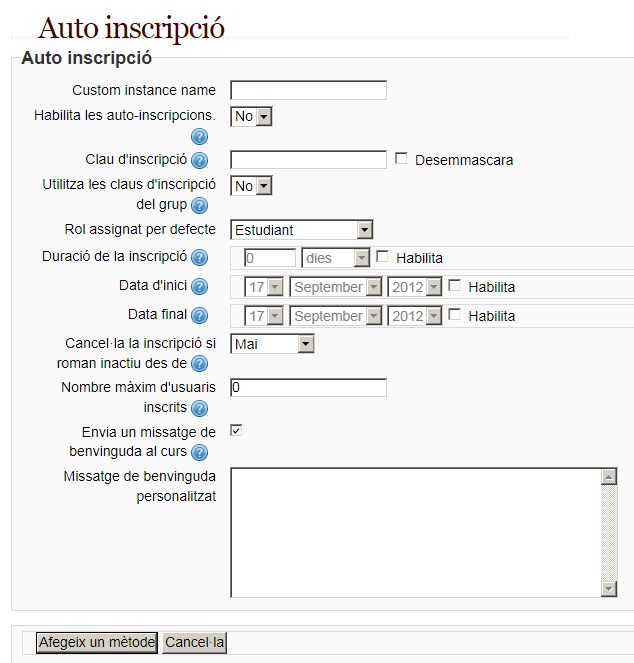634x663 pixels.
Task: Click the Cancel·la button
Action: (x=195, y=643)
